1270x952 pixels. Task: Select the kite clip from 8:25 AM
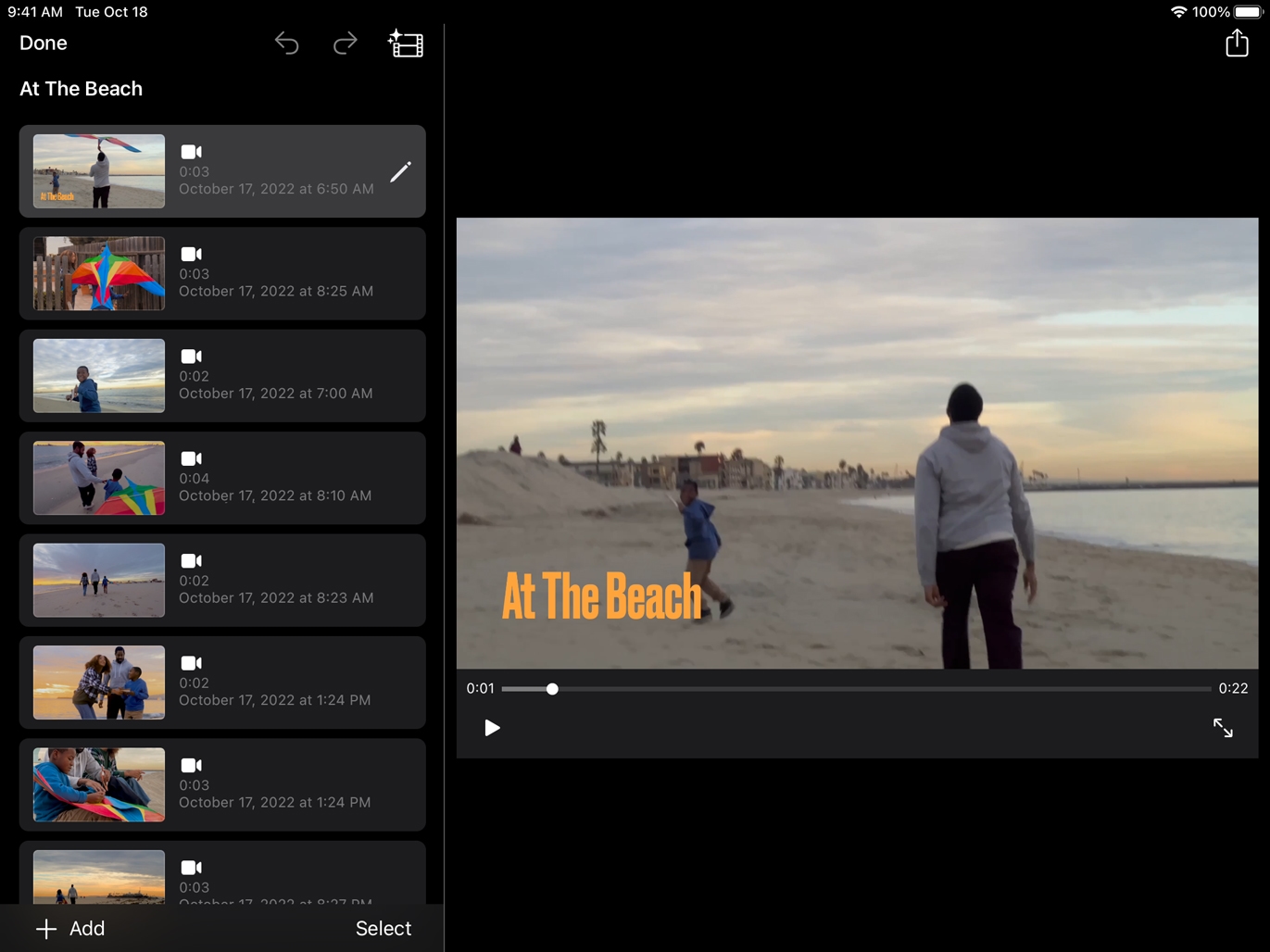click(x=222, y=273)
